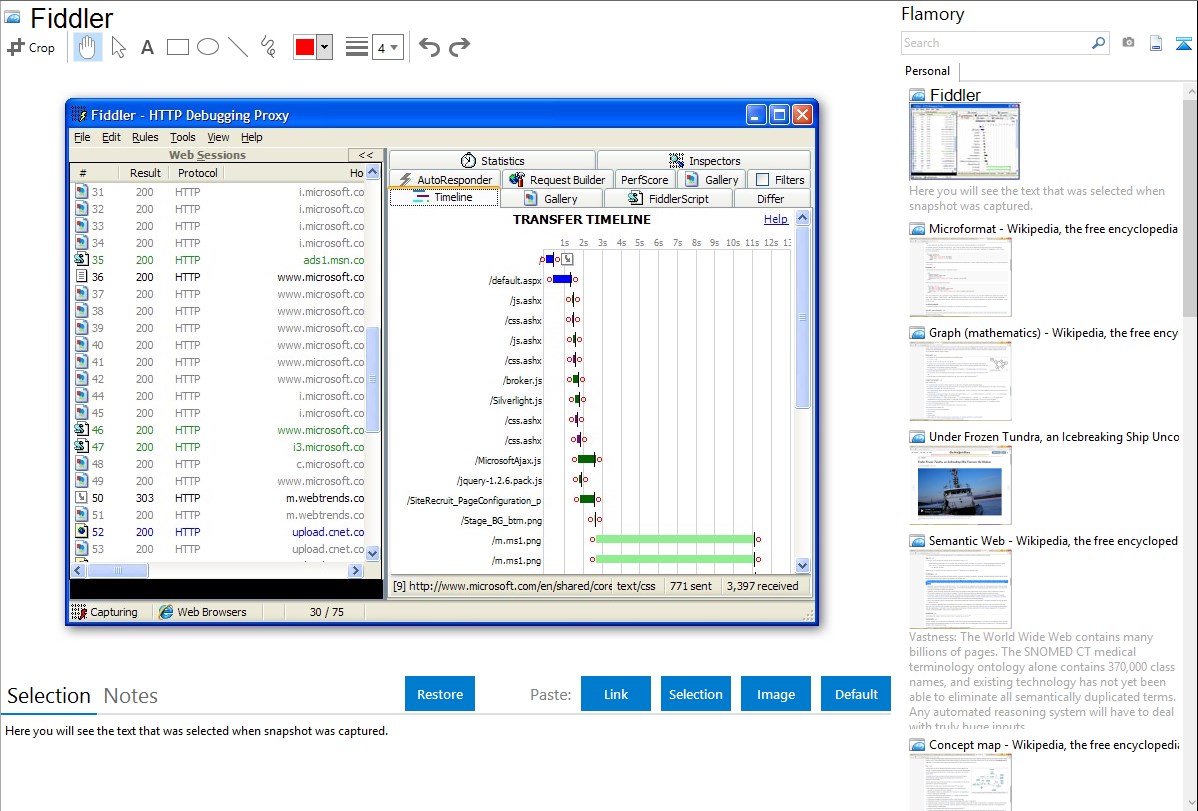Viewport: 1198px width, 811px height.
Task: Pick the freehand drawing tool
Action: tap(268, 47)
